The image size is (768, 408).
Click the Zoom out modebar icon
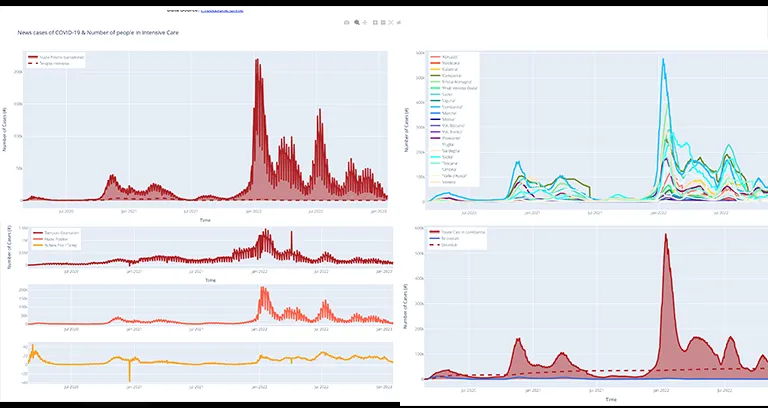(383, 23)
